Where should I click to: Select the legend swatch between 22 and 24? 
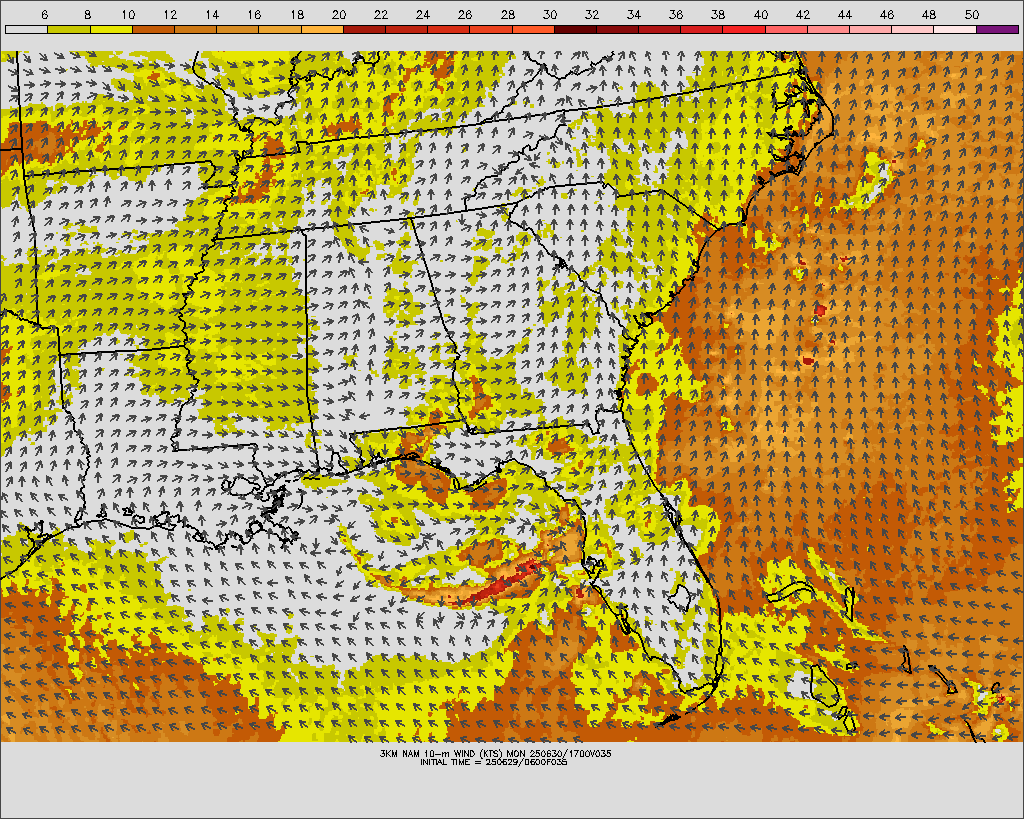[x=406, y=29]
